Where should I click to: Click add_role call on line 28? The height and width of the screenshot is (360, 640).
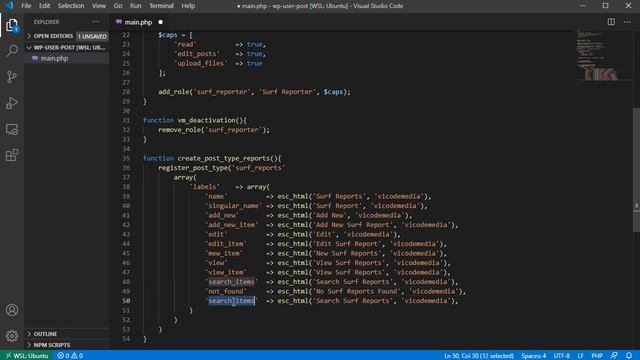tap(174, 92)
